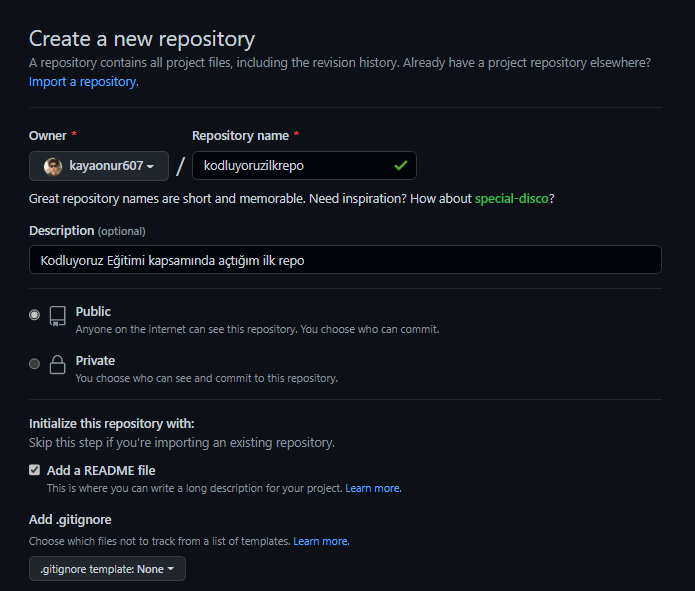The width and height of the screenshot is (695, 591).
Task: Uncheck the Add a README file checkbox
Action: click(x=35, y=470)
